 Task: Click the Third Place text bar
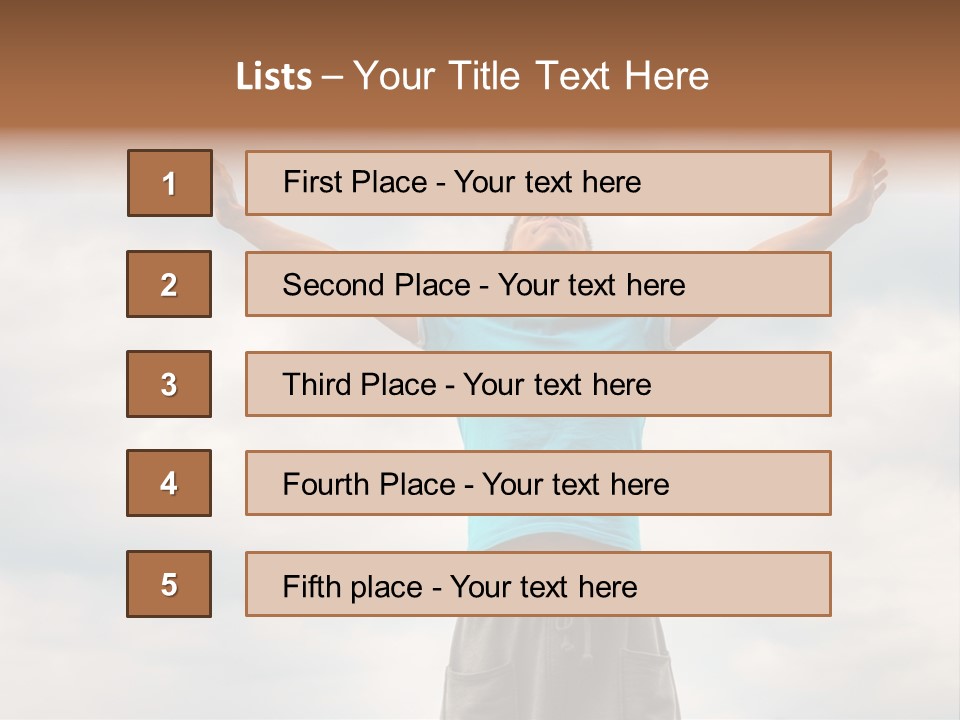pos(538,384)
